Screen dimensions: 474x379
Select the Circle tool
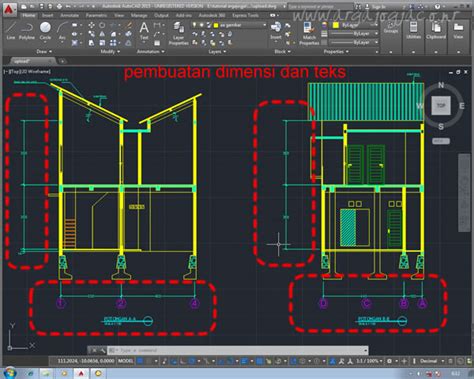[x=45, y=31]
